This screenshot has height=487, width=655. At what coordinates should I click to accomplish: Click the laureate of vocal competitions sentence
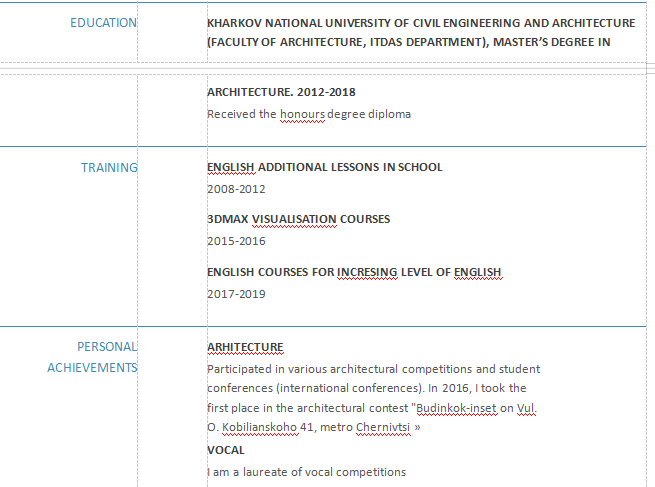(310, 471)
